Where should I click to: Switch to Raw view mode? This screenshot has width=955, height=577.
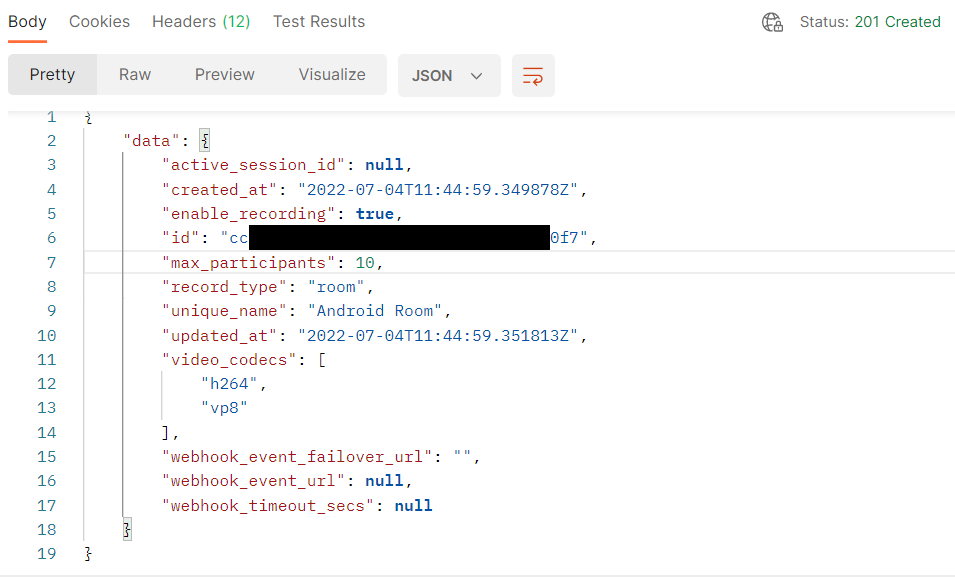135,74
